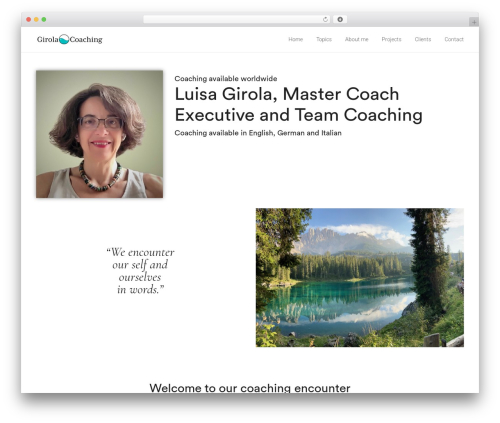Reload page with browser refresh icon

pos(325,20)
